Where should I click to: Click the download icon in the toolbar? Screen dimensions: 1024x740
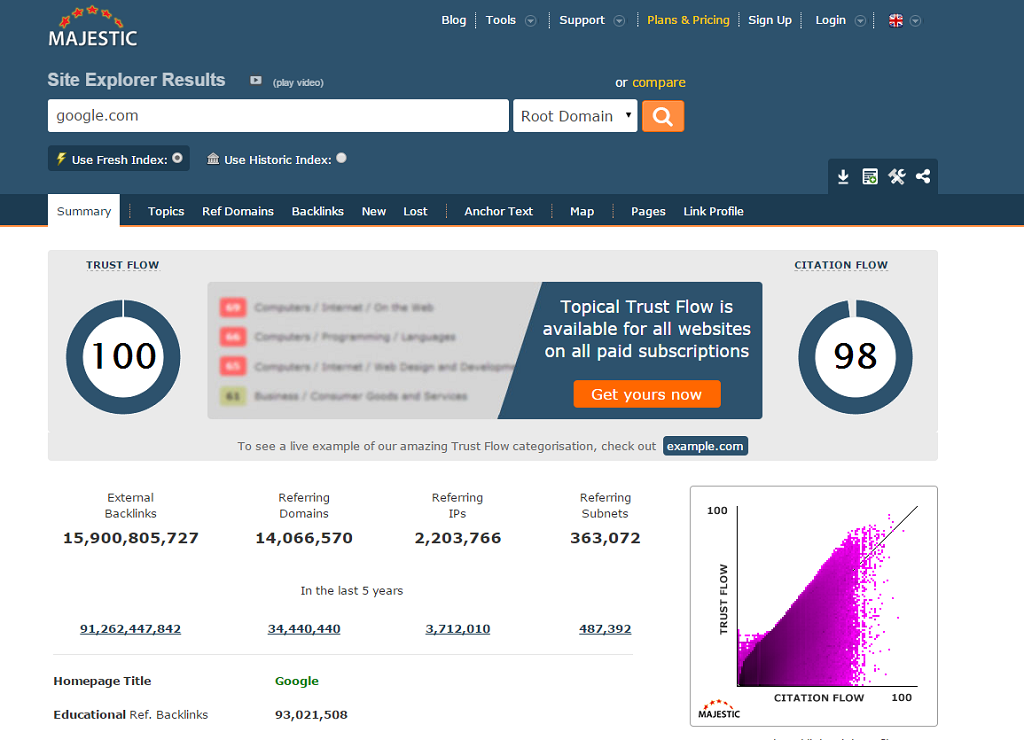coord(843,176)
